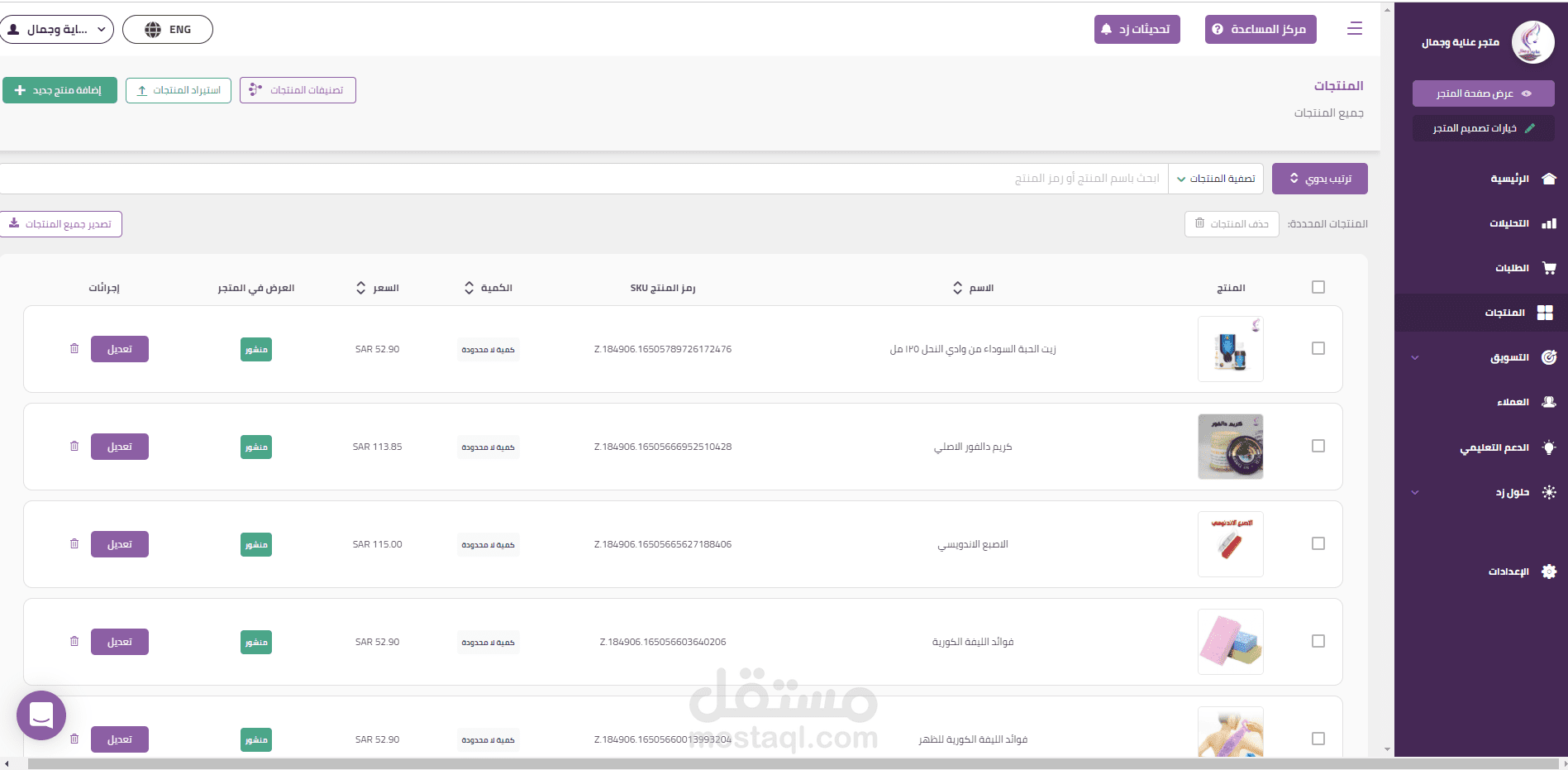Click SKU Z.184906.16505665627188406

(663, 544)
